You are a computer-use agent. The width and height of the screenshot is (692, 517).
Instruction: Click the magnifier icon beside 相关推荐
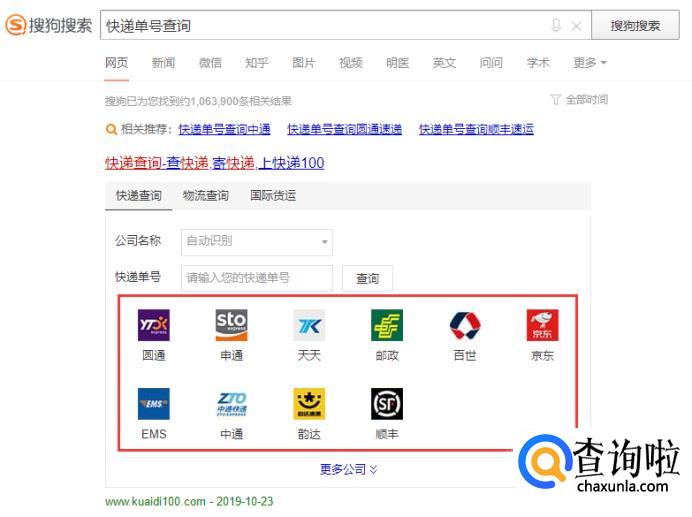[111, 129]
